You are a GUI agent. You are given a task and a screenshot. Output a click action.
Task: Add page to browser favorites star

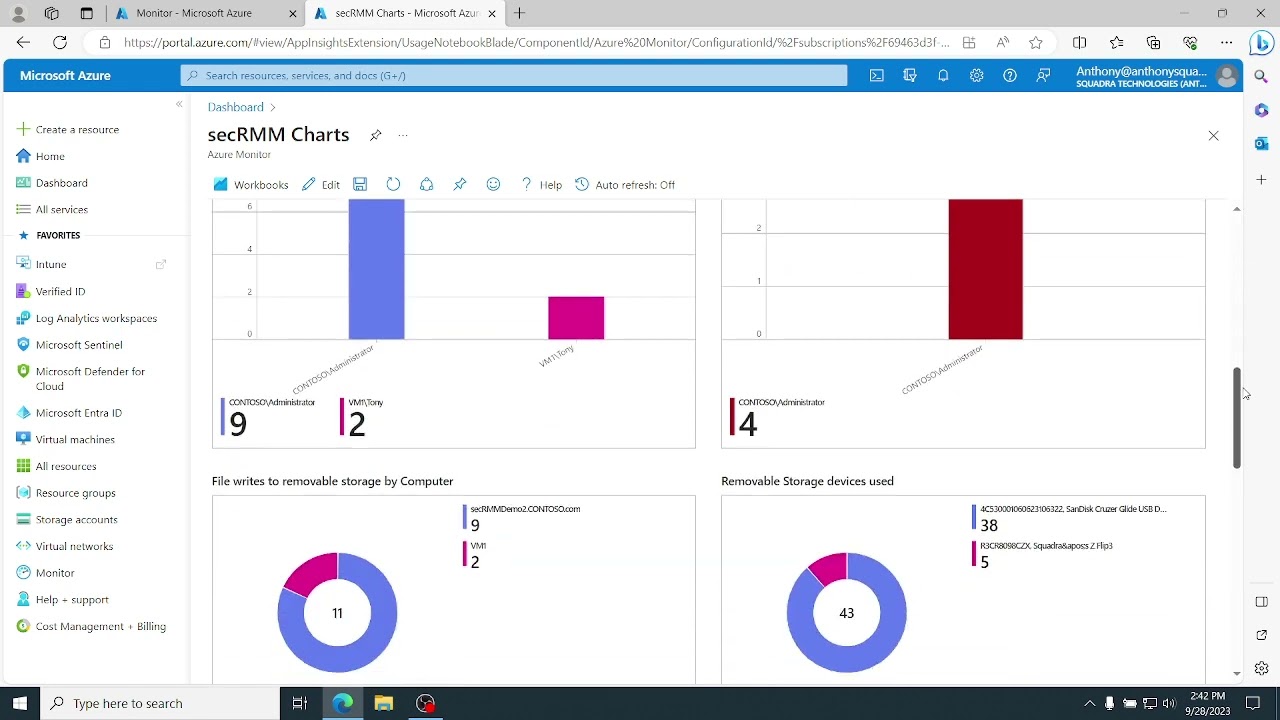(x=1036, y=42)
